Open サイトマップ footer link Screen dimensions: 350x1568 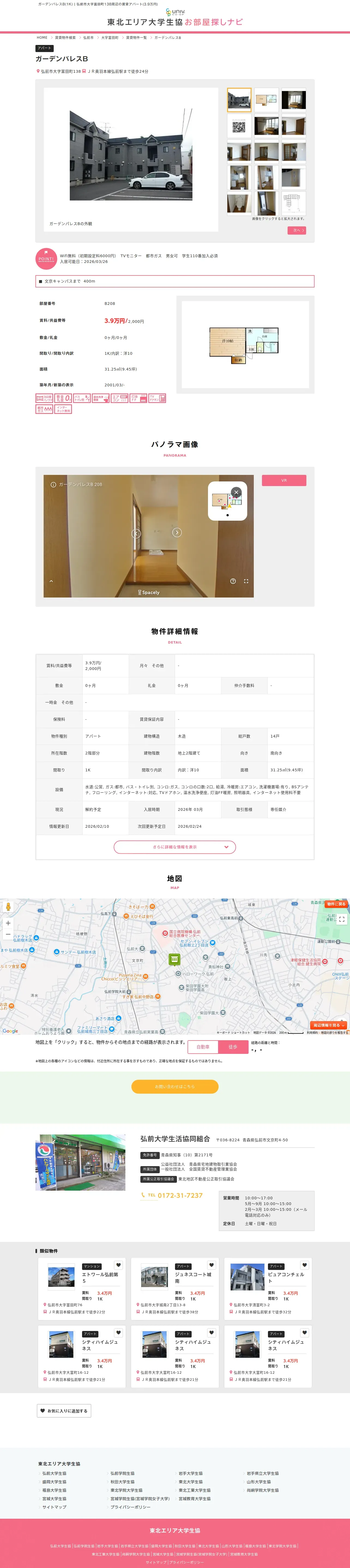(x=54, y=1507)
